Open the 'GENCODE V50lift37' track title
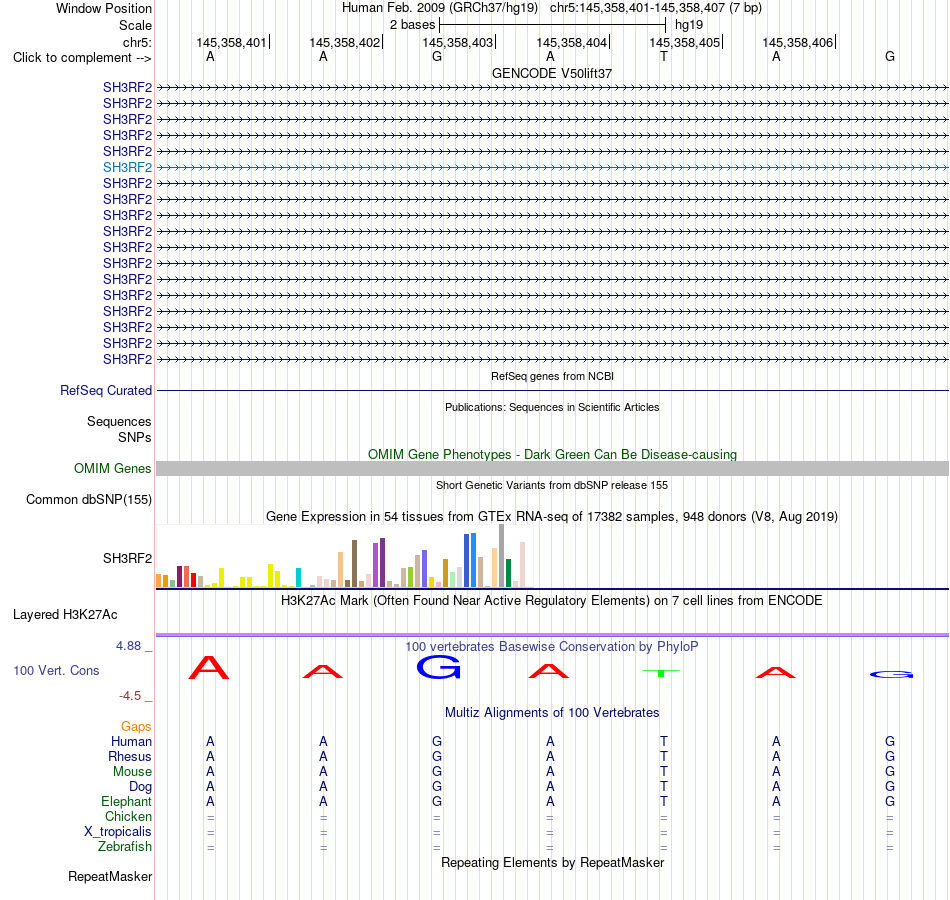This screenshot has height=900, width=950. pyautogui.click(x=552, y=73)
